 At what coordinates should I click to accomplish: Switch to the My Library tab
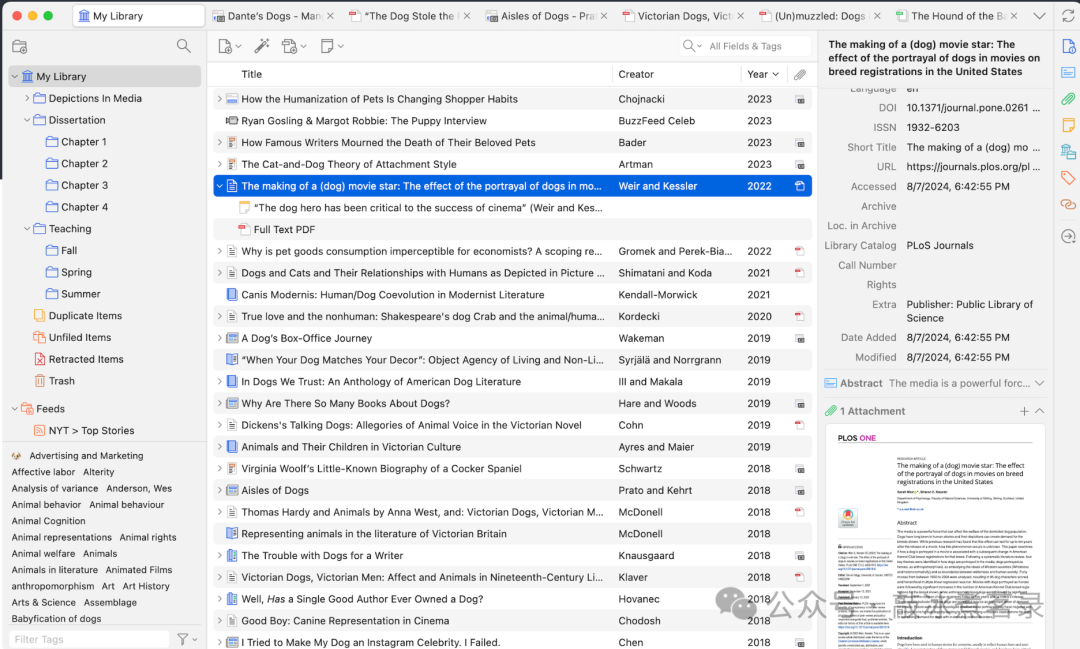click(x=138, y=16)
